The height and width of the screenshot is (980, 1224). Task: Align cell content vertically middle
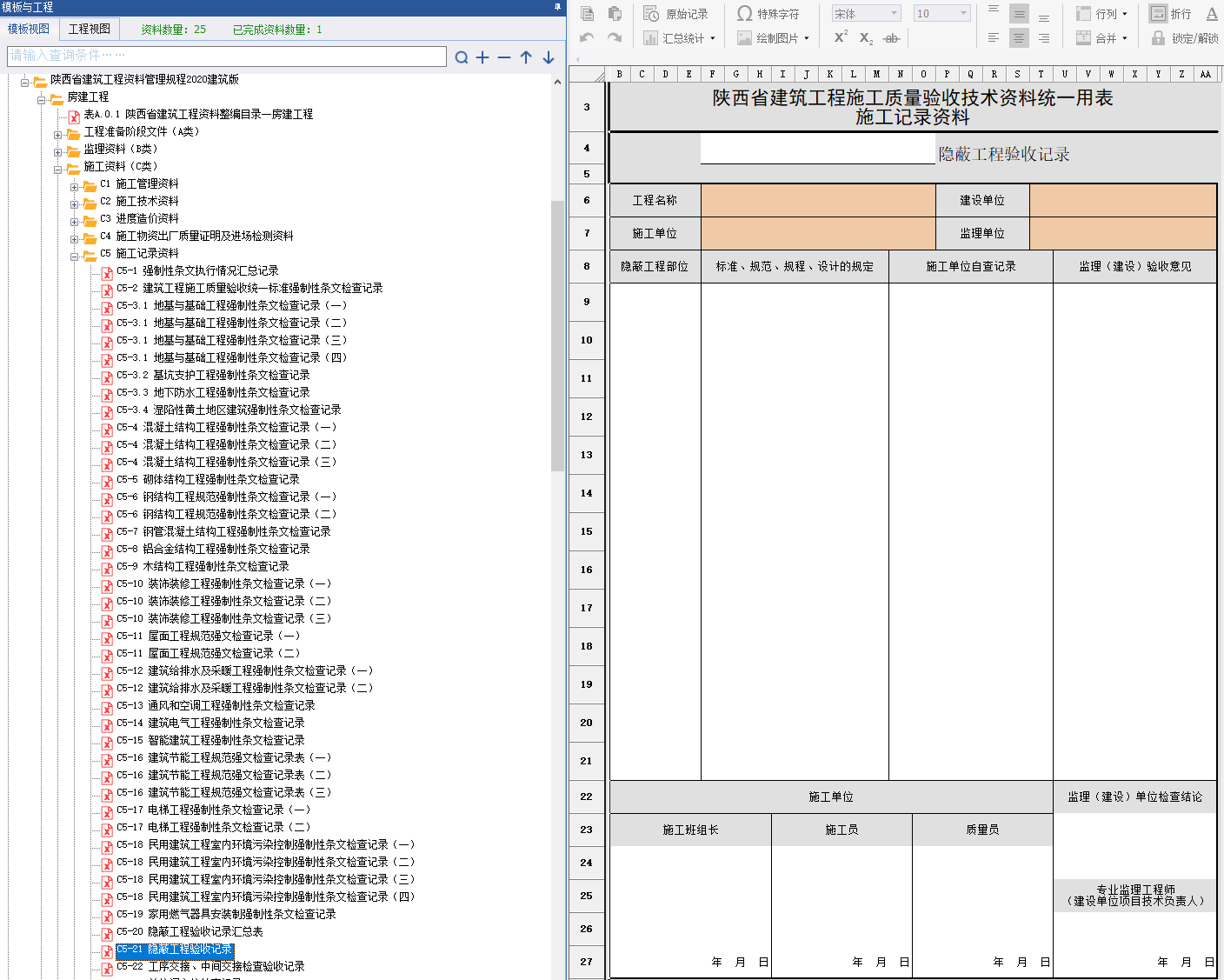1019,13
